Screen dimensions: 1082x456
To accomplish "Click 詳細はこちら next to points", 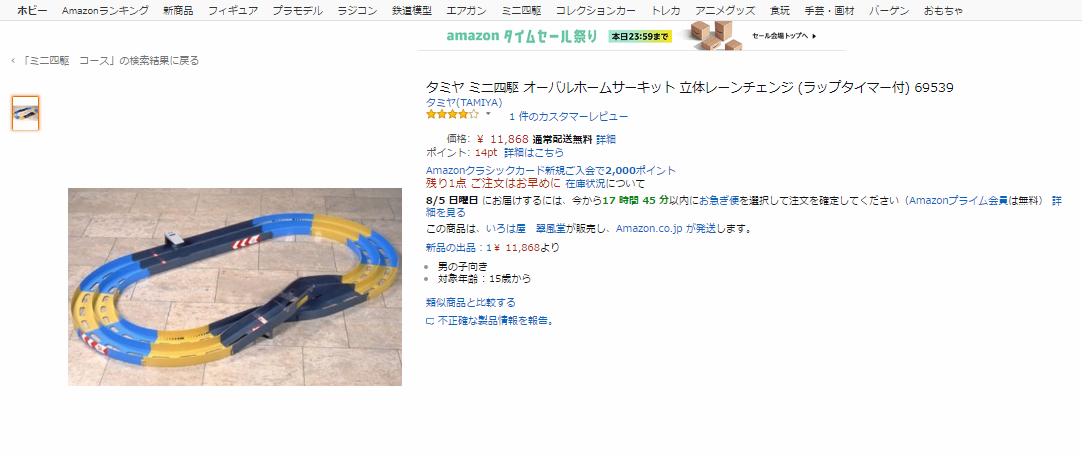I will coord(533,152).
